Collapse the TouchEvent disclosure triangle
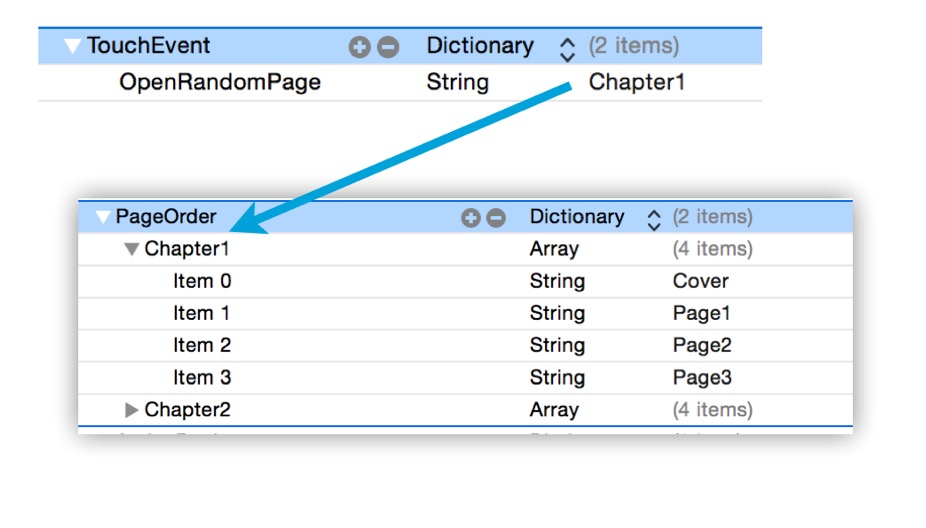Image resolution: width=926 pixels, height=528 pixels. 72,46
